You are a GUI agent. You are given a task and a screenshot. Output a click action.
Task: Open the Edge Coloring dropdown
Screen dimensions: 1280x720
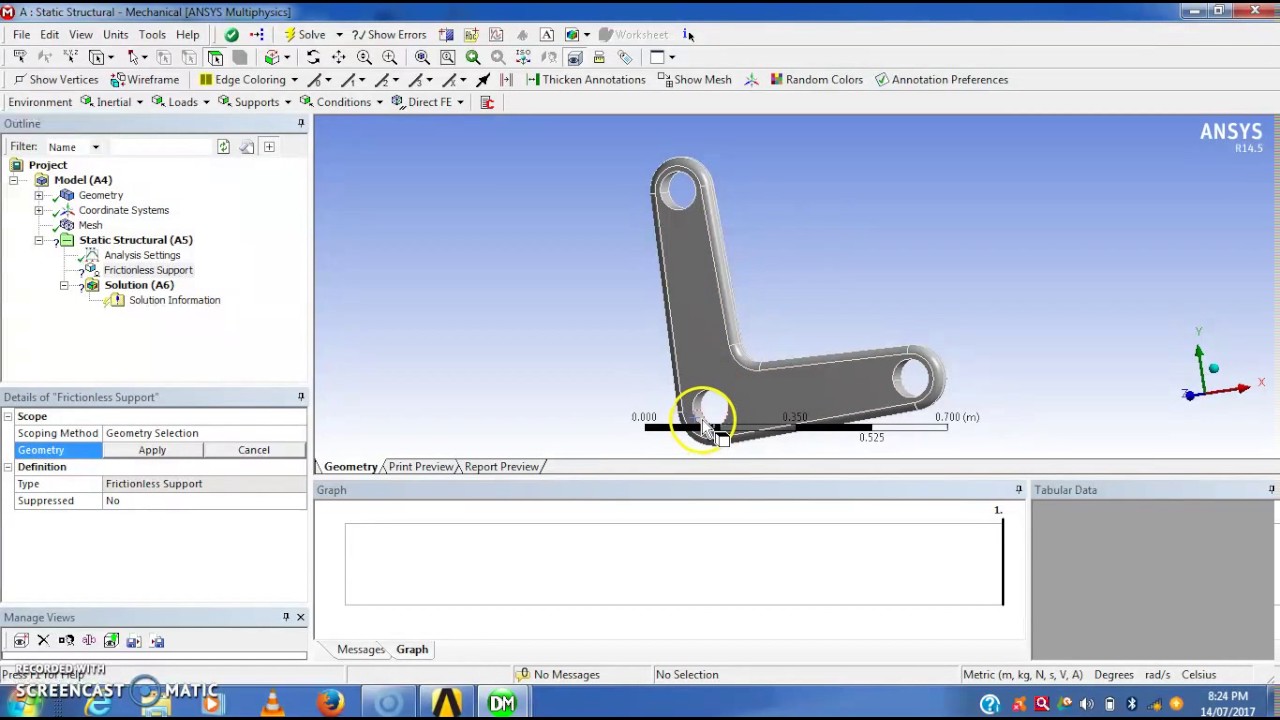click(x=249, y=80)
